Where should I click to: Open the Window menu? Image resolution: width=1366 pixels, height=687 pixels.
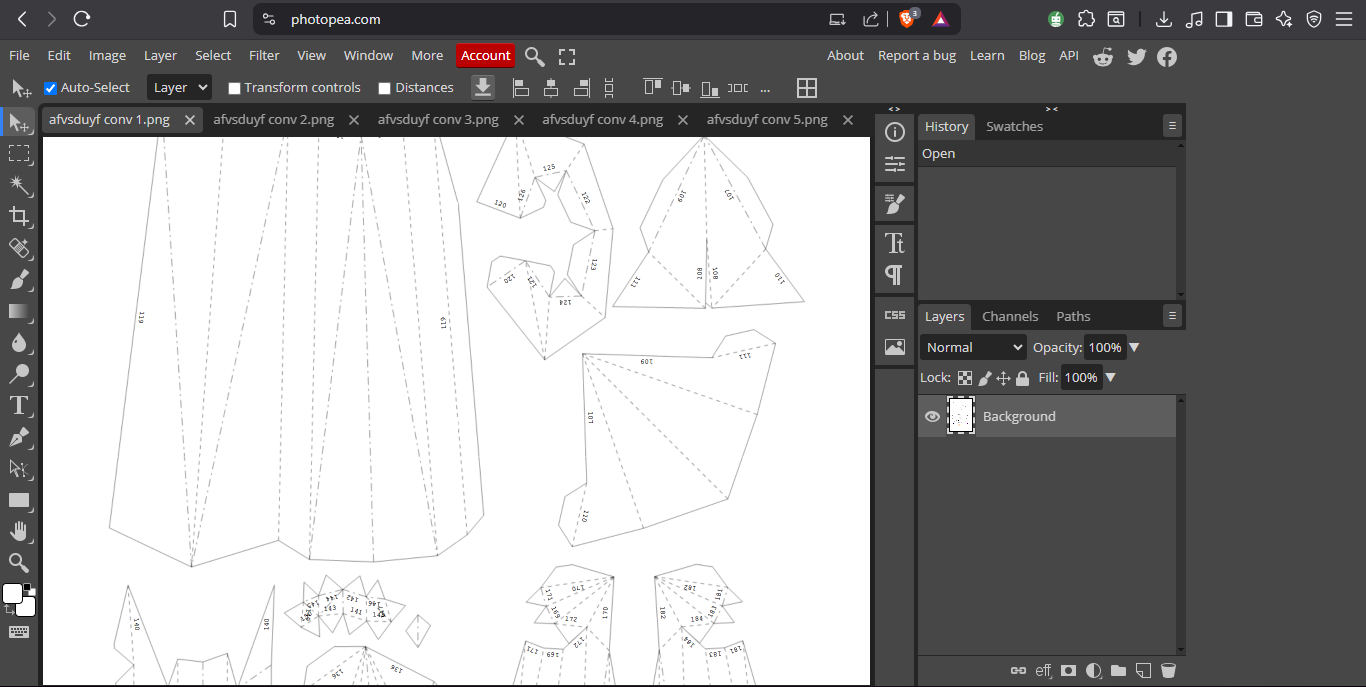click(x=368, y=56)
